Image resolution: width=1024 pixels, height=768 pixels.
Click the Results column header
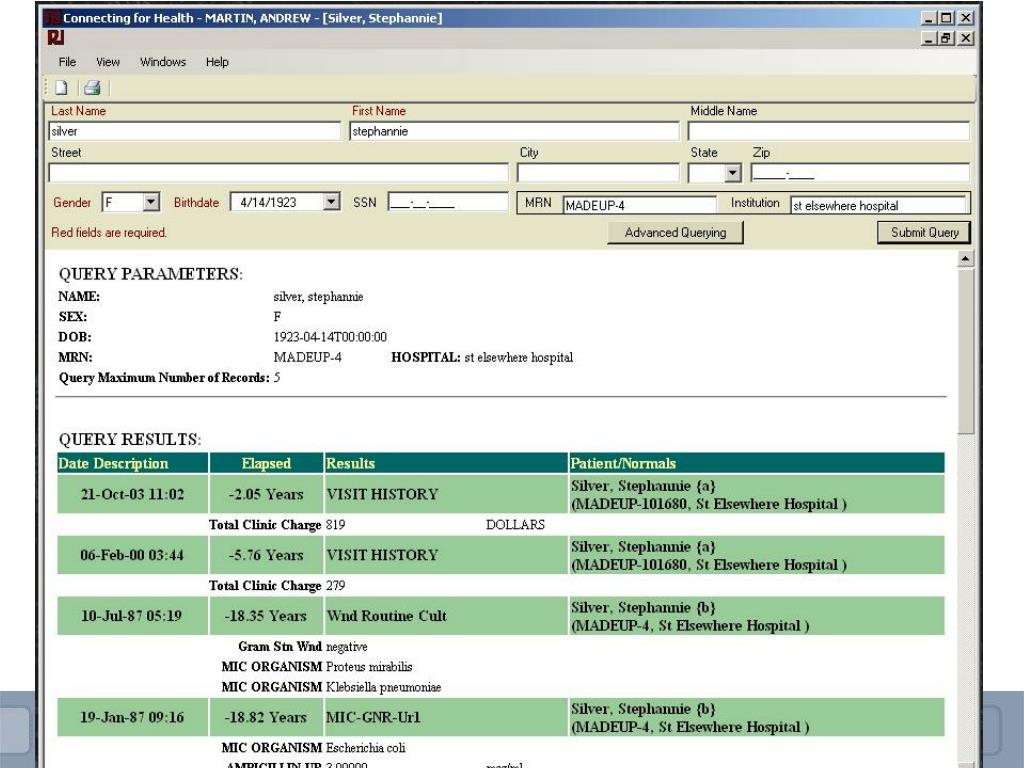point(446,463)
